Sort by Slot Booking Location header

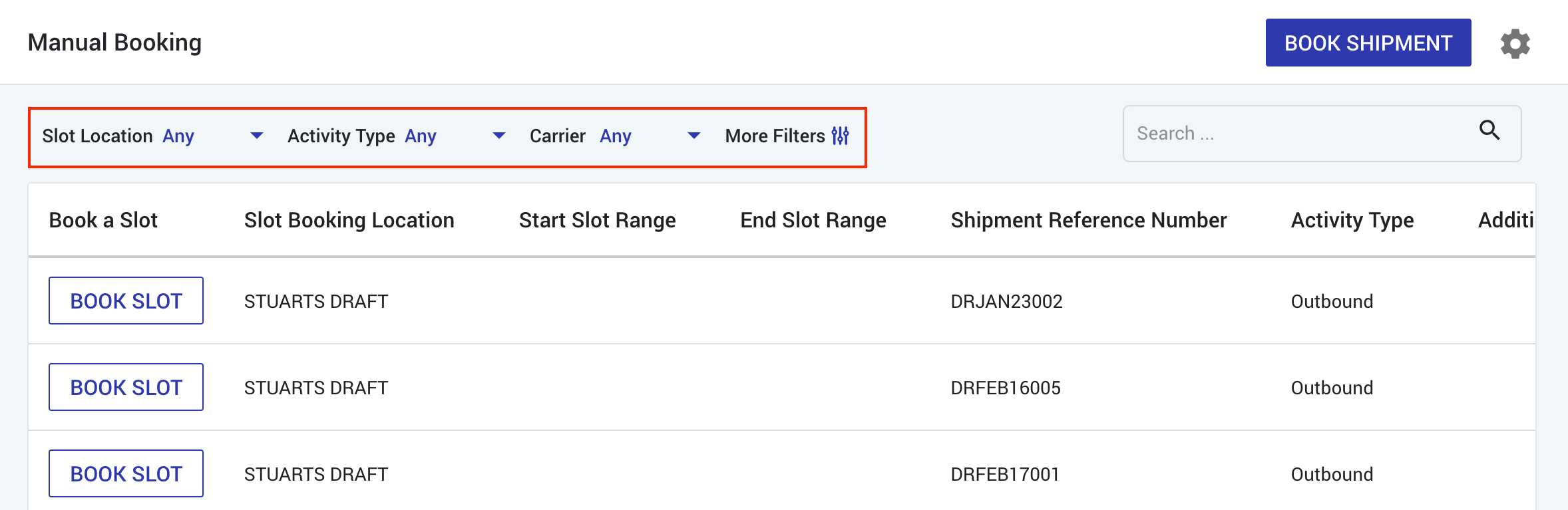point(349,220)
